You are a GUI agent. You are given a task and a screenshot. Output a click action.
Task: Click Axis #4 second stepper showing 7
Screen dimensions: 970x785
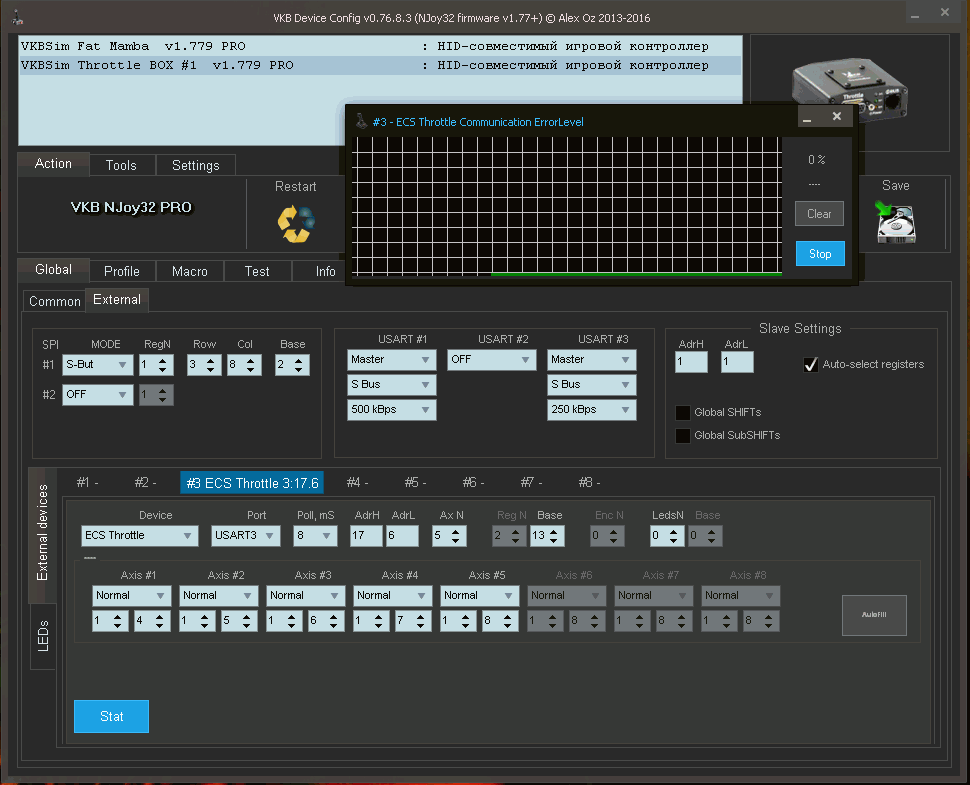point(413,621)
